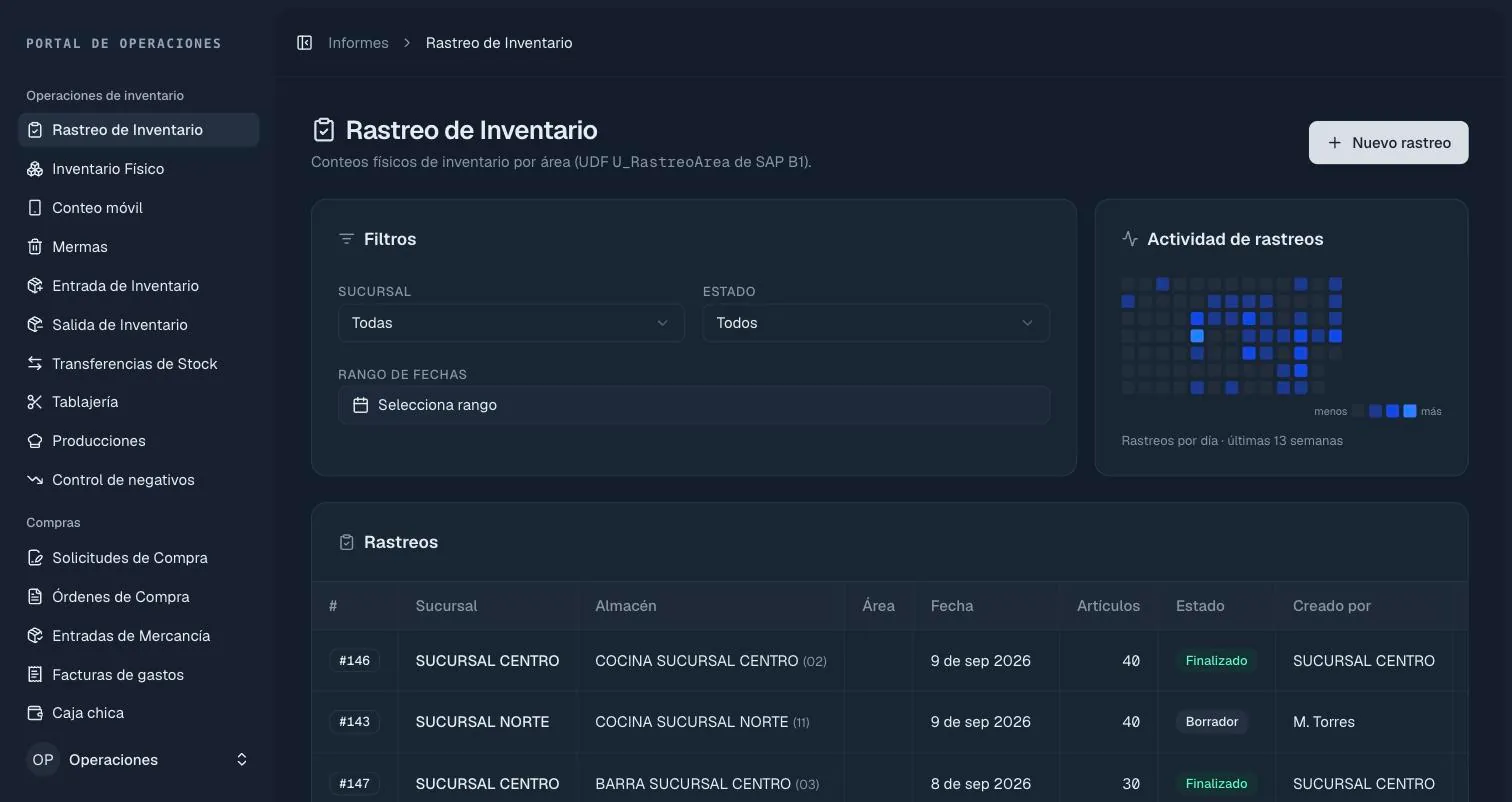This screenshot has height=802, width=1512.
Task: Open rastreo #143 badge
Action: 355,722
